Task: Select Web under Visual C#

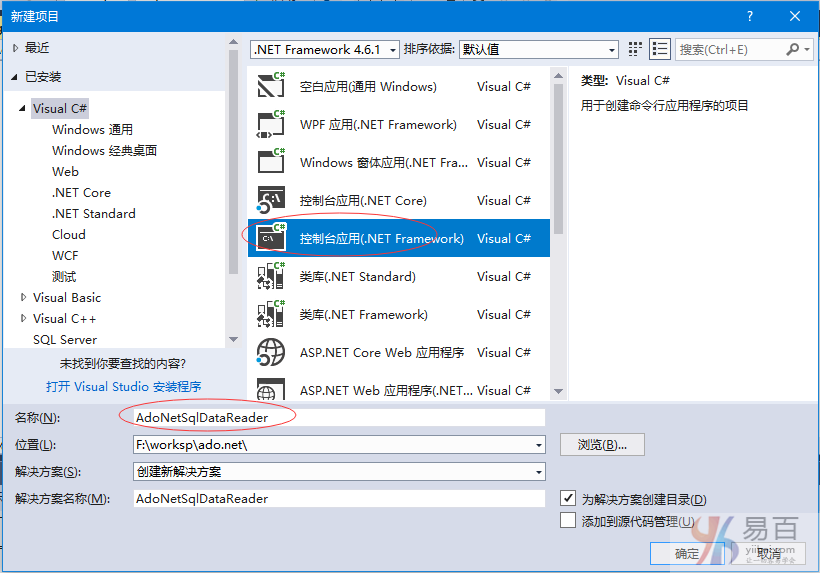Action: [65, 171]
